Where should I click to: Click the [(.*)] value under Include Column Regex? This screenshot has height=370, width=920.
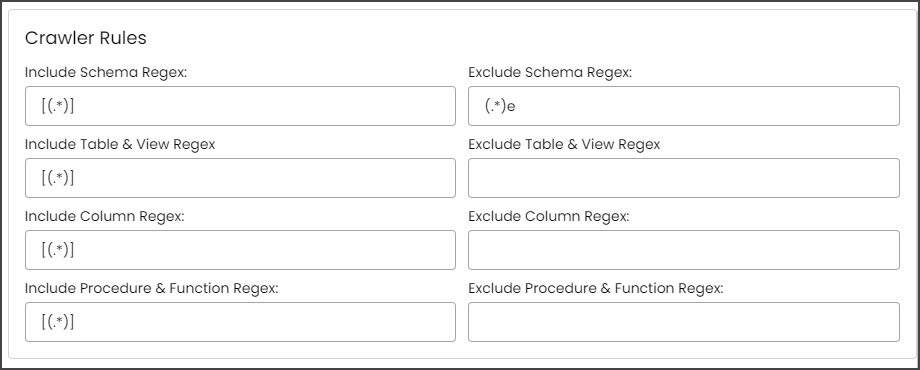(x=58, y=250)
